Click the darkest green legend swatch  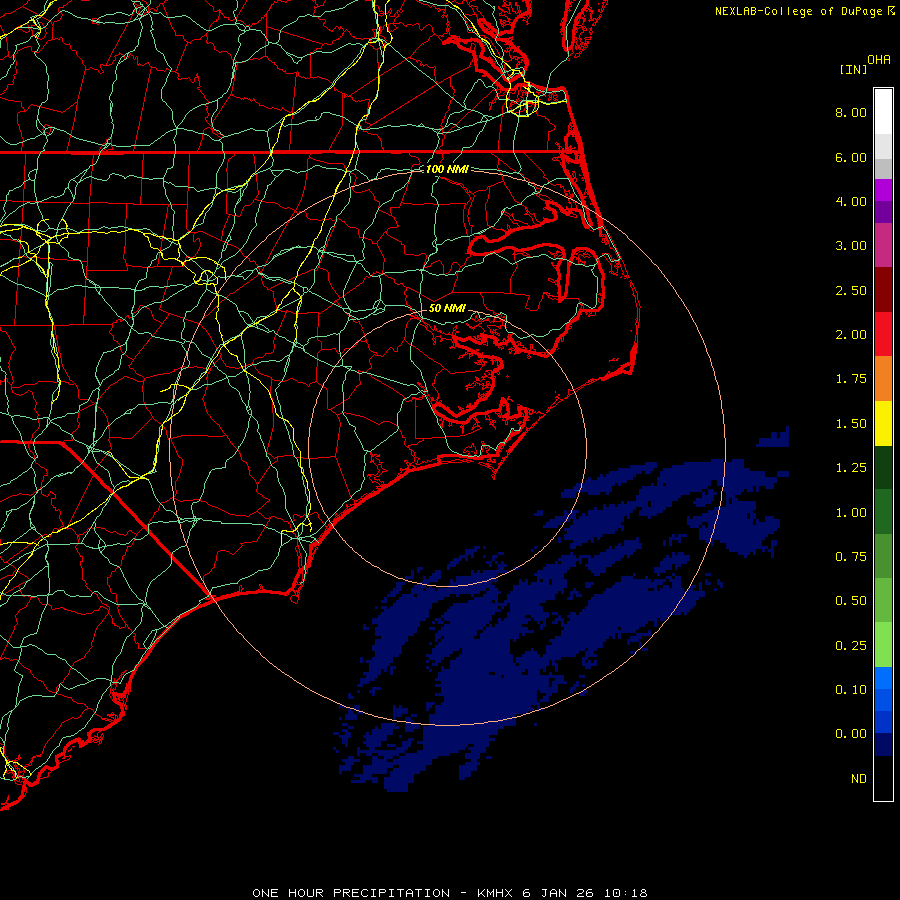coord(883,468)
